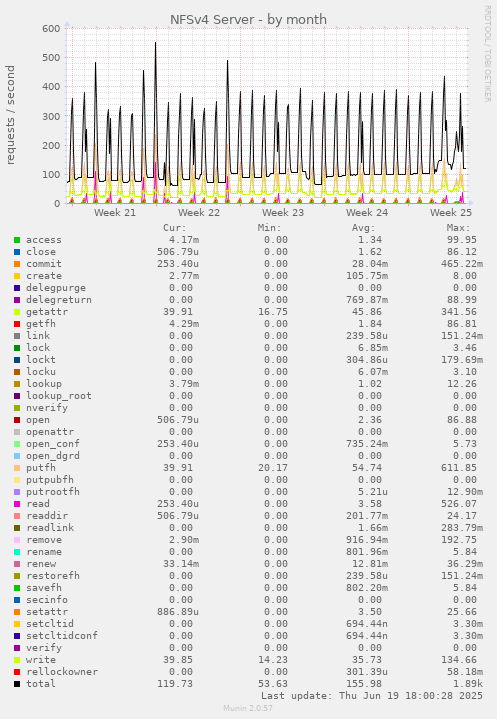Click the yellow-green getattr legend swatch
Image resolution: width=497 pixels, height=719 pixels.
17,312
